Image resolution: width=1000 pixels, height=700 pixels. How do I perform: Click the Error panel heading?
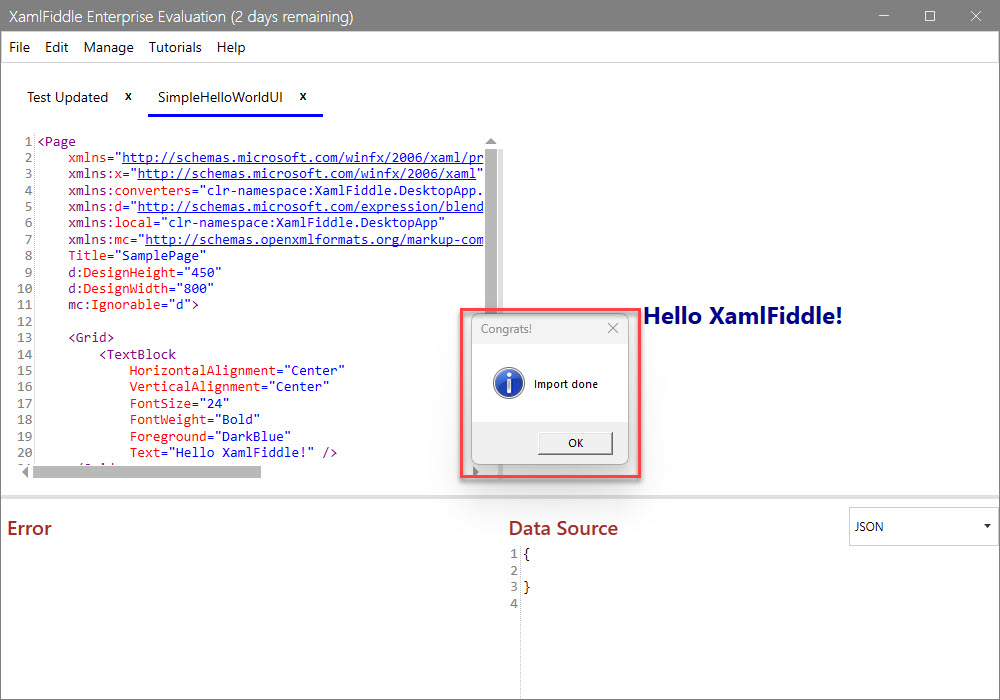click(x=29, y=528)
